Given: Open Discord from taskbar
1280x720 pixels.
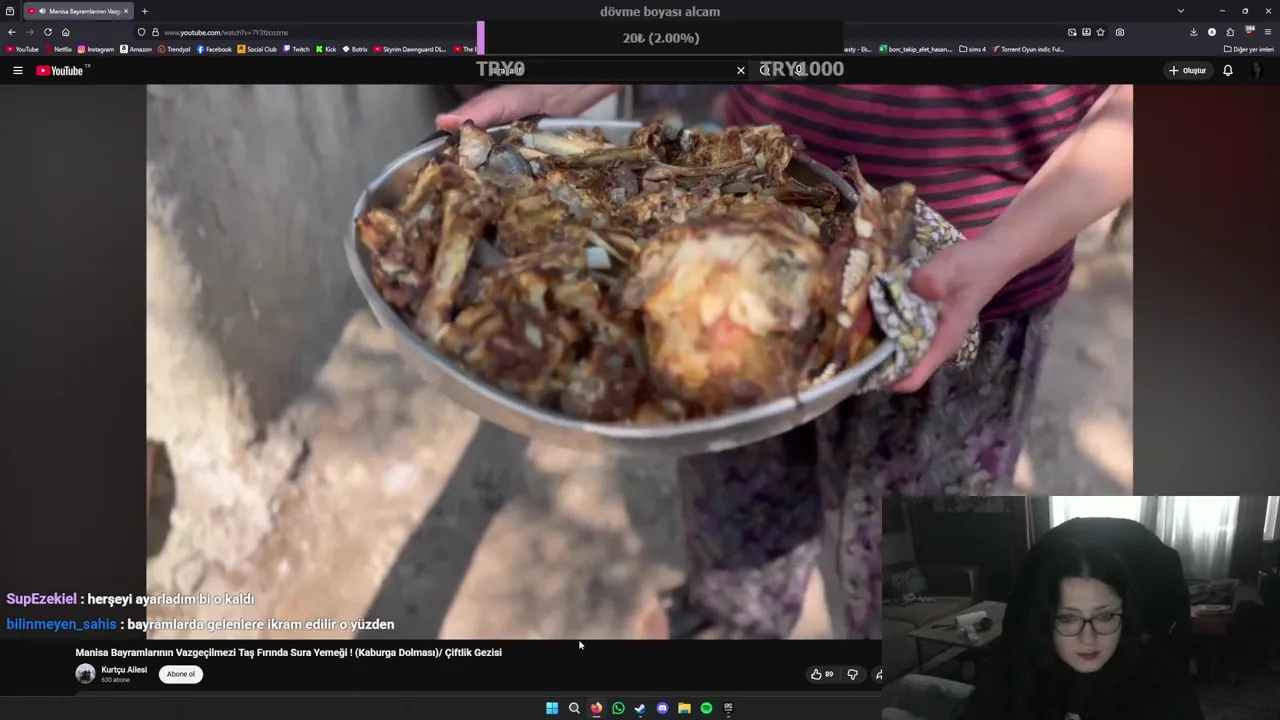Looking at the screenshot, I should coord(662,708).
